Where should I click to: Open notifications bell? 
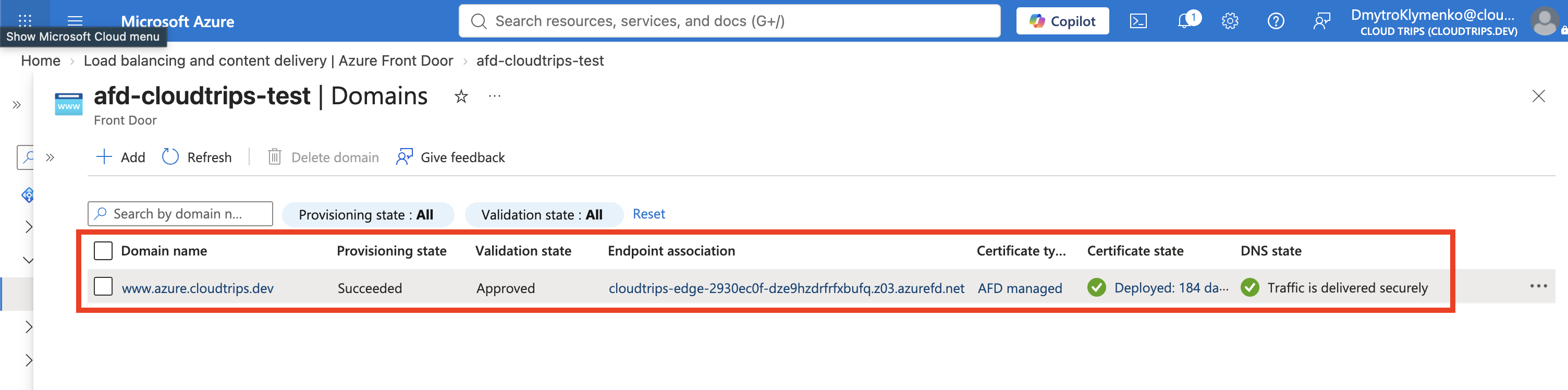[x=1185, y=21]
